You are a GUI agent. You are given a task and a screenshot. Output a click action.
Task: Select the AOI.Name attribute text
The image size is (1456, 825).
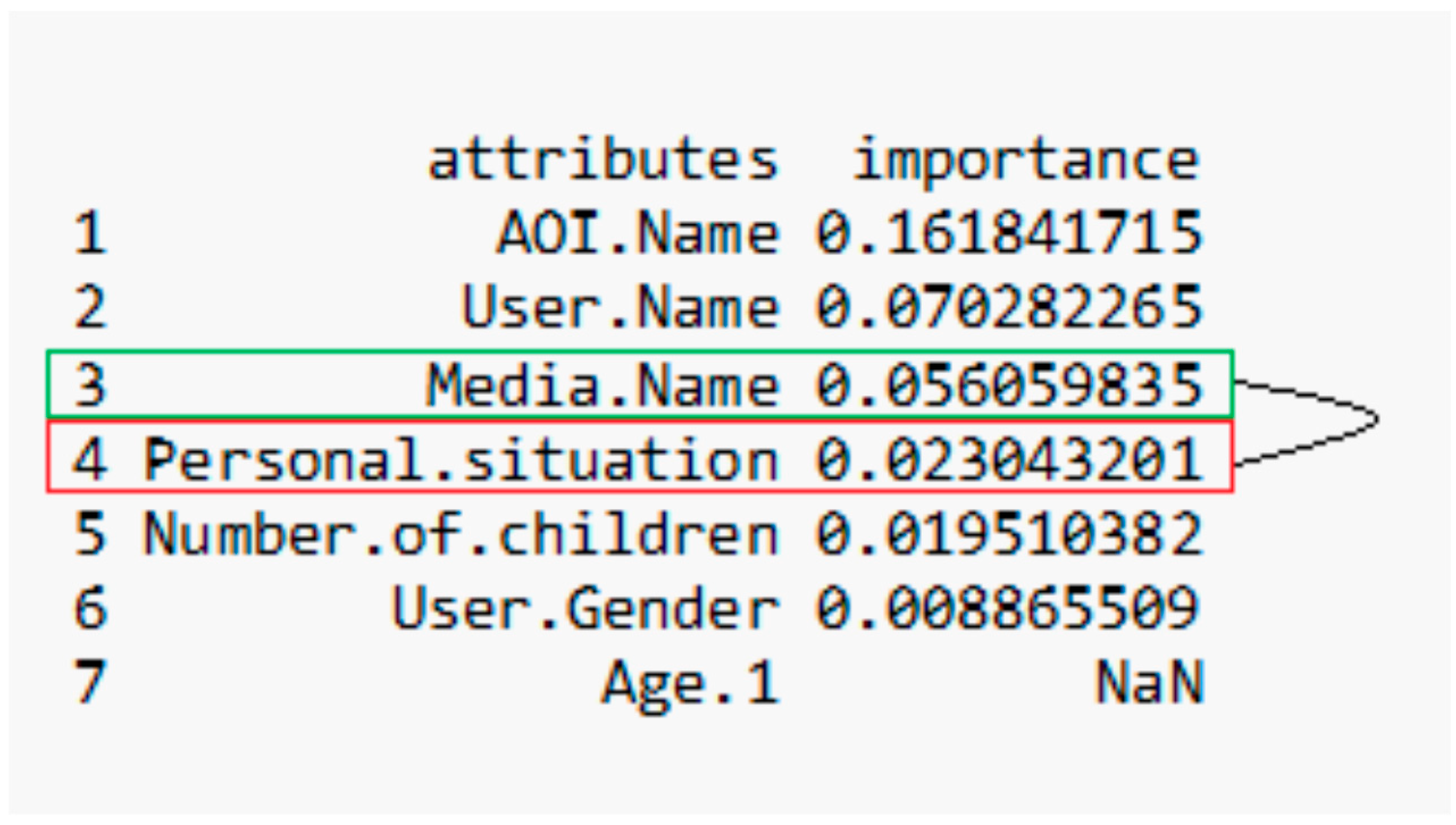tap(637, 234)
